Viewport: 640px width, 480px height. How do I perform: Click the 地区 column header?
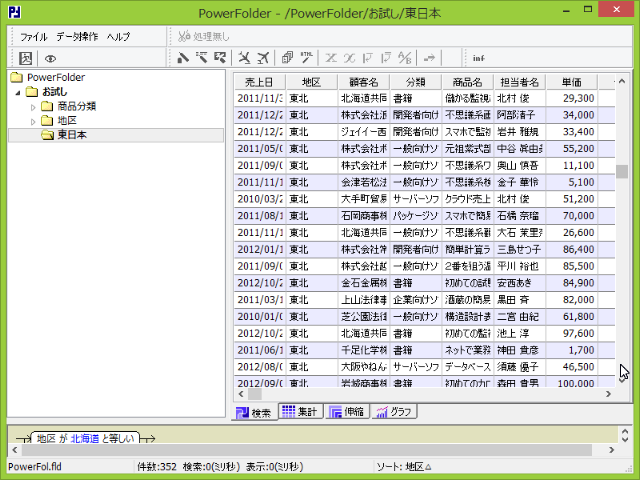311,82
